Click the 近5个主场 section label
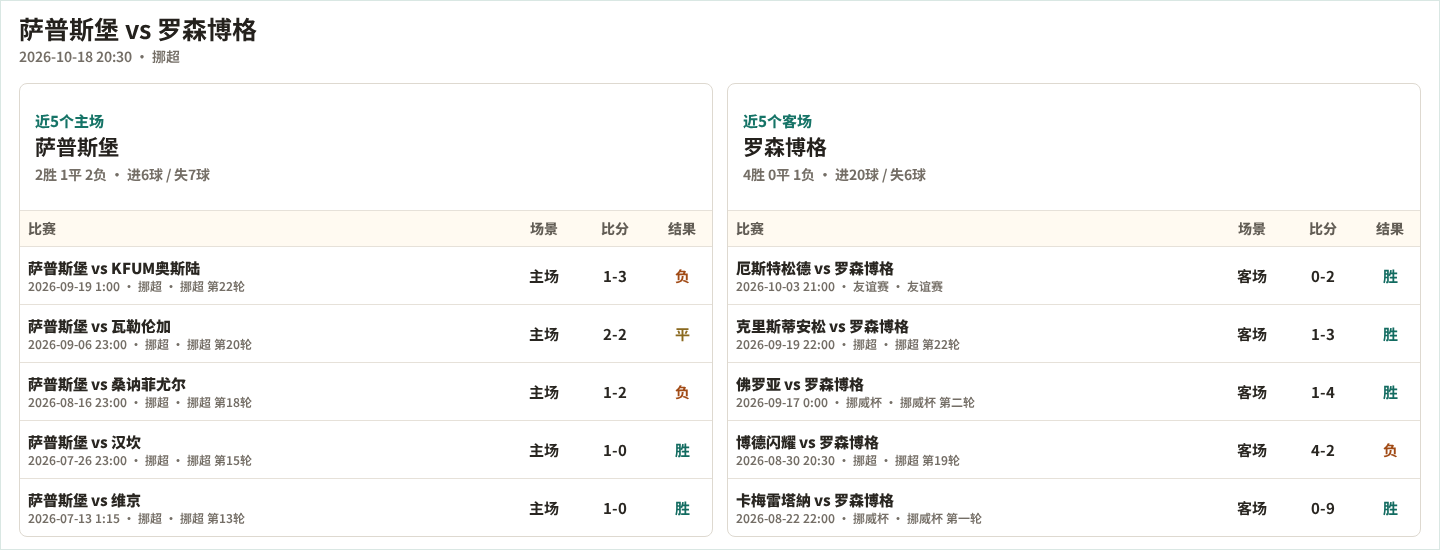Viewport: 1440px width, 550px height. coord(69,121)
